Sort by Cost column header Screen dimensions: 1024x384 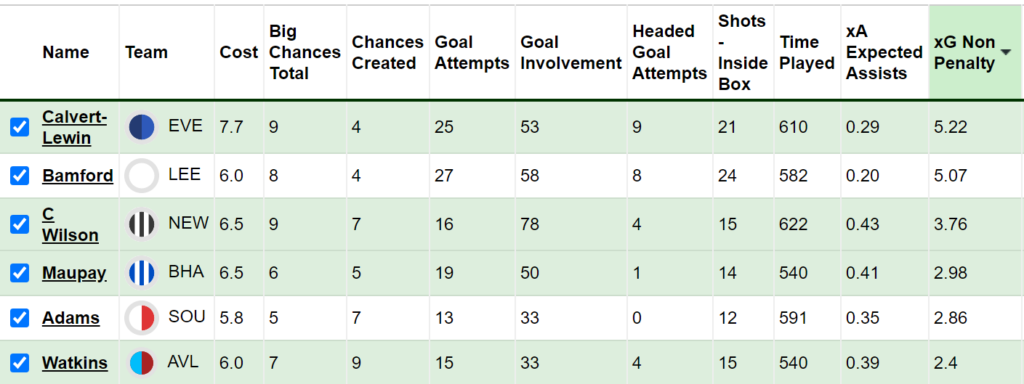(x=239, y=52)
